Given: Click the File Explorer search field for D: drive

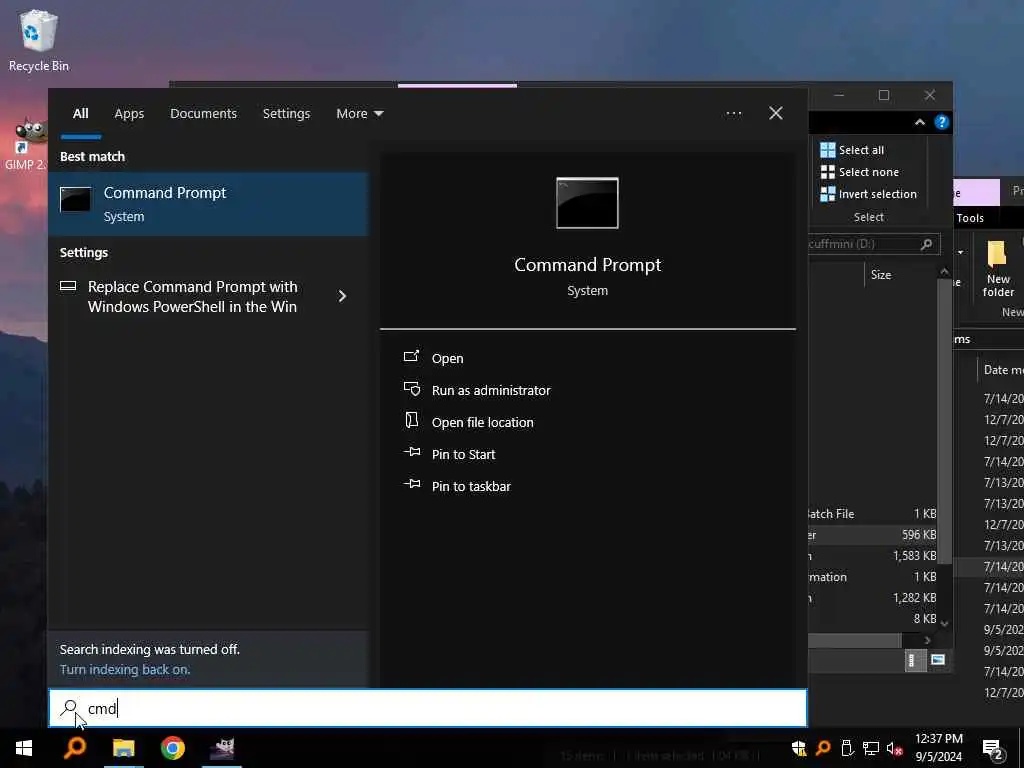Looking at the screenshot, I should click(874, 244).
